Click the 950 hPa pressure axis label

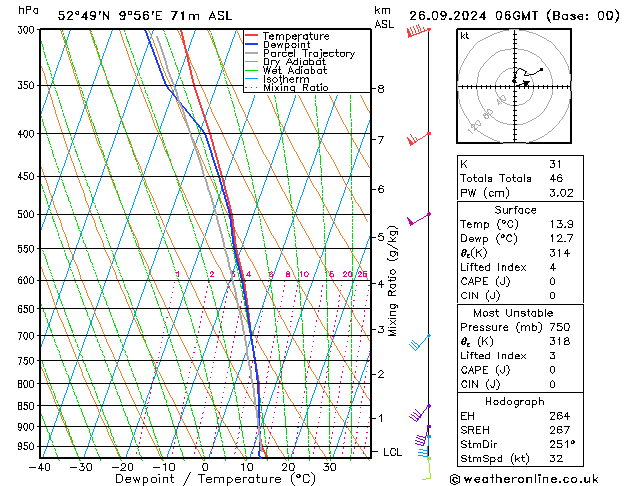28,446
